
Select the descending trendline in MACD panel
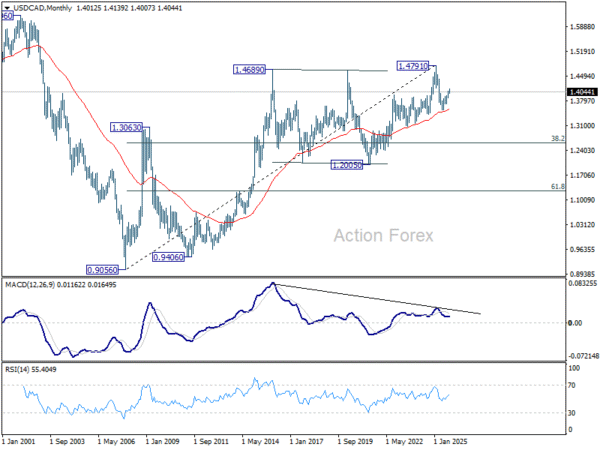click(380, 299)
